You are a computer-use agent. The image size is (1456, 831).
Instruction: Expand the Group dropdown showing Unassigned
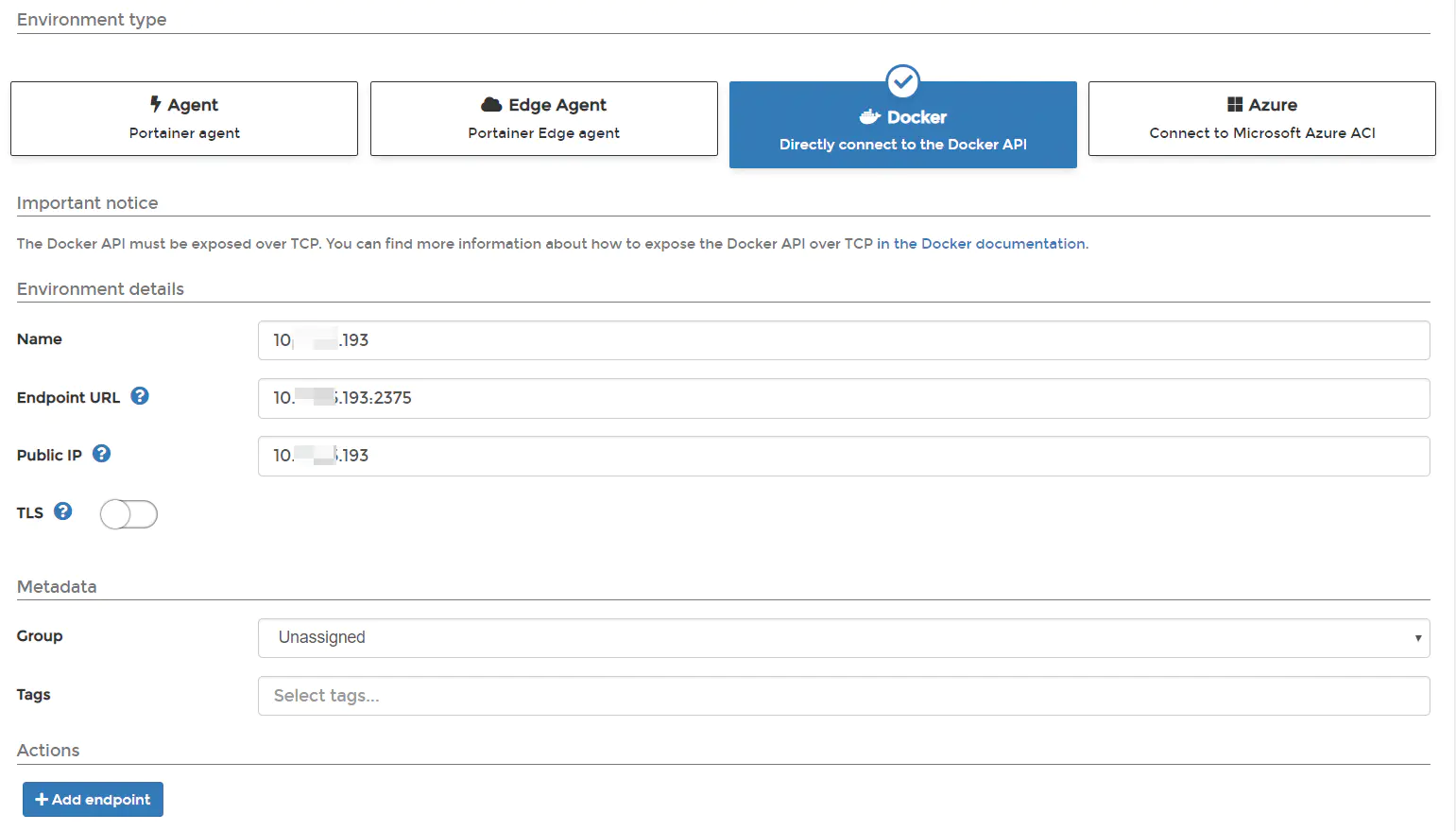[x=844, y=638]
